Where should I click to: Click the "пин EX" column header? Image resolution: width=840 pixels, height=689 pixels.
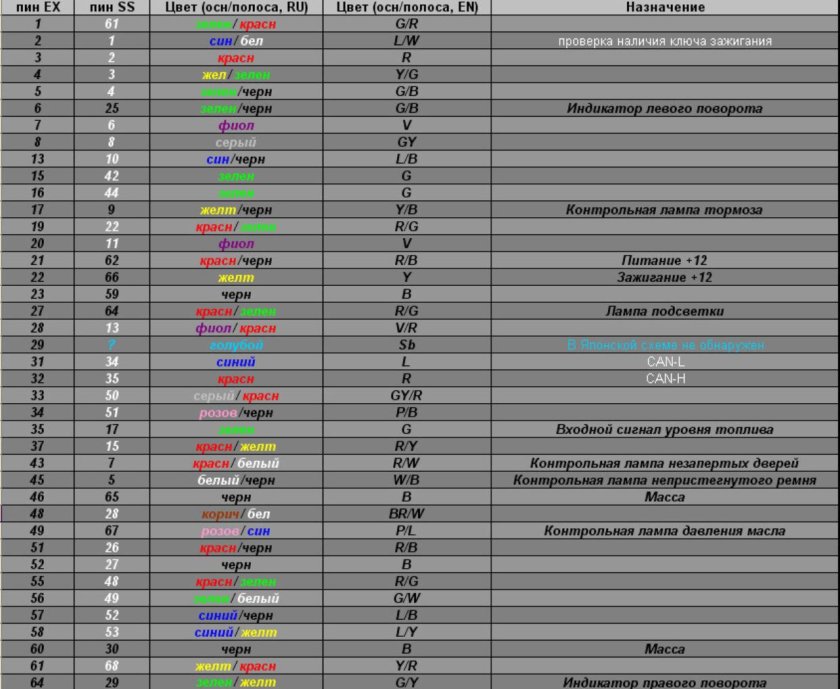tap(38, 7)
